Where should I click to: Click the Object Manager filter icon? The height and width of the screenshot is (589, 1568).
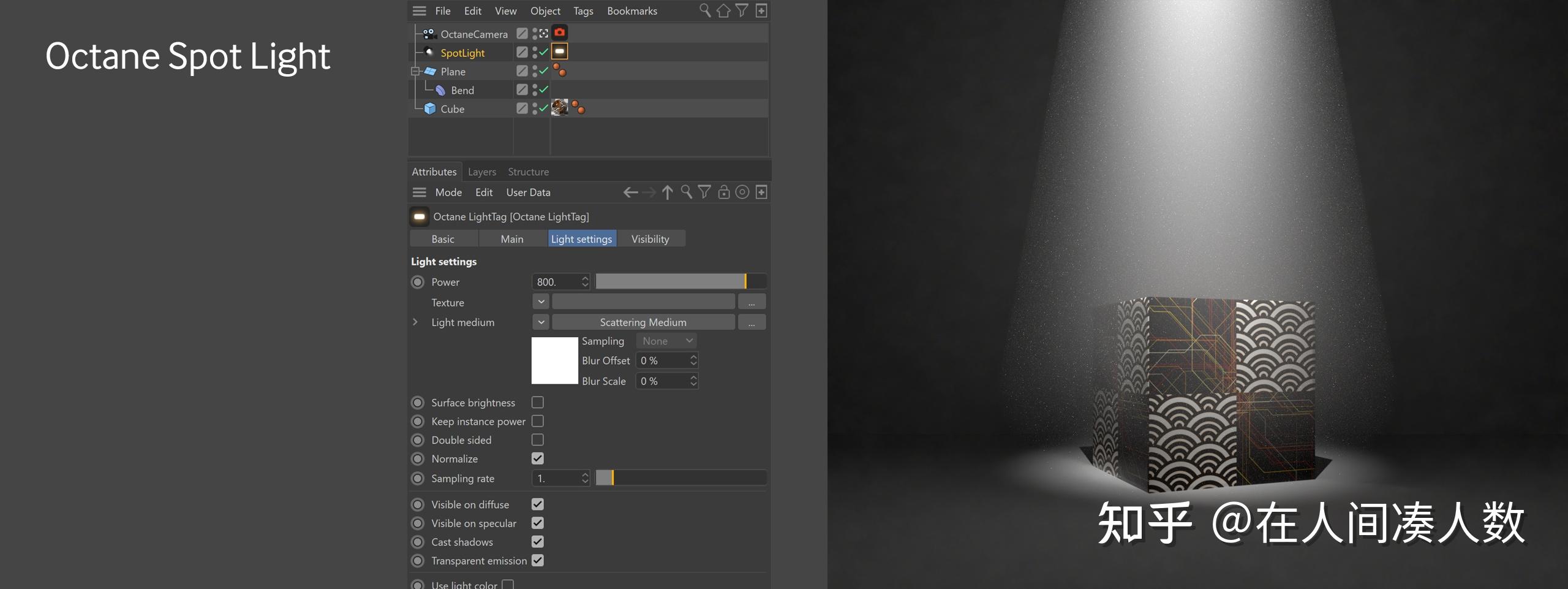741,10
